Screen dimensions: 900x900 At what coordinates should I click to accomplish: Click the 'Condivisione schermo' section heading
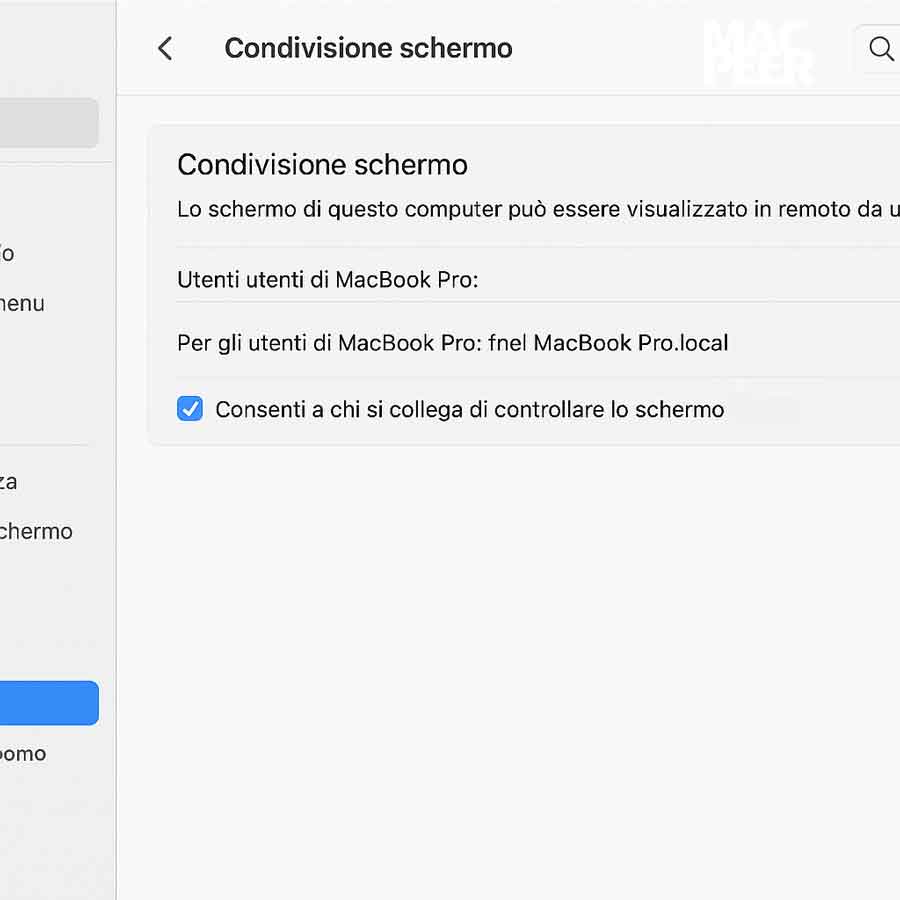(322, 165)
